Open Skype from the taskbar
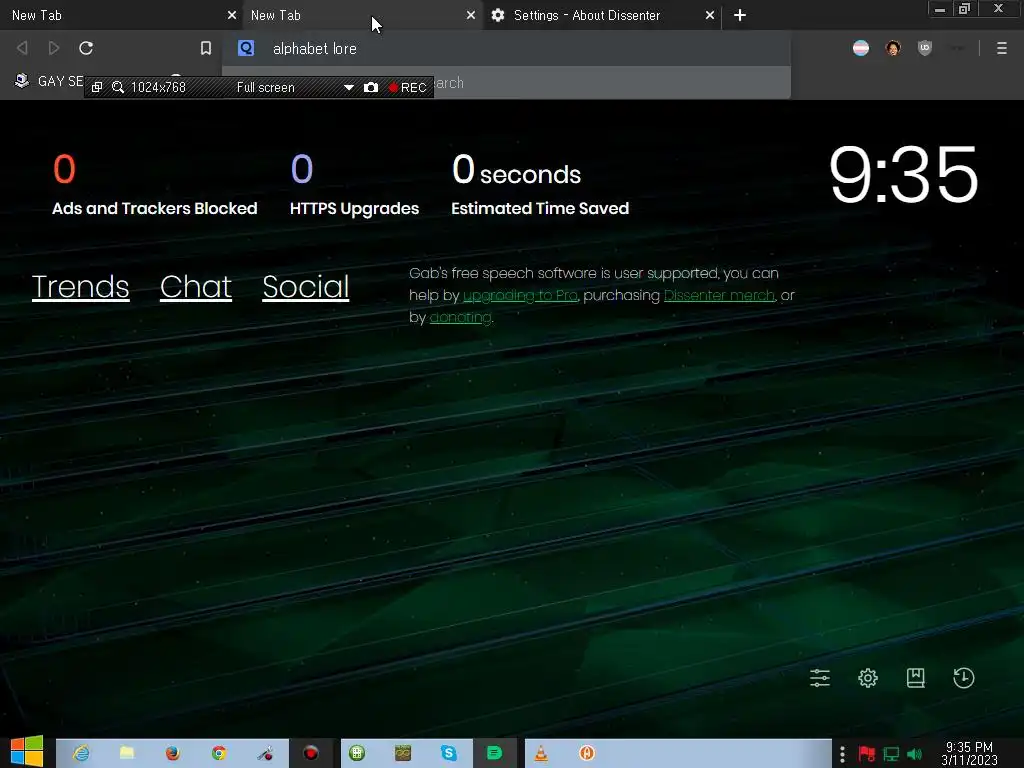Image resolution: width=1024 pixels, height=768 pixels. [x=449, y=753]
